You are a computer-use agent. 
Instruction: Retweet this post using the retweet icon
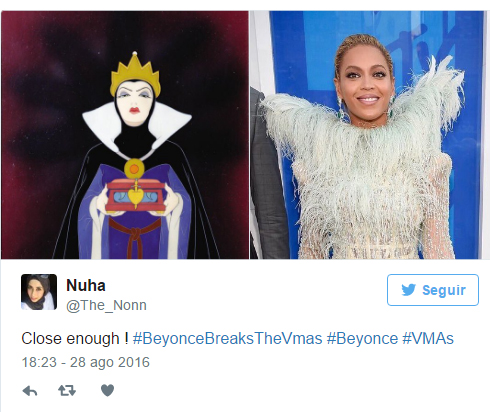pyautogui.click(x=67, y=390)
